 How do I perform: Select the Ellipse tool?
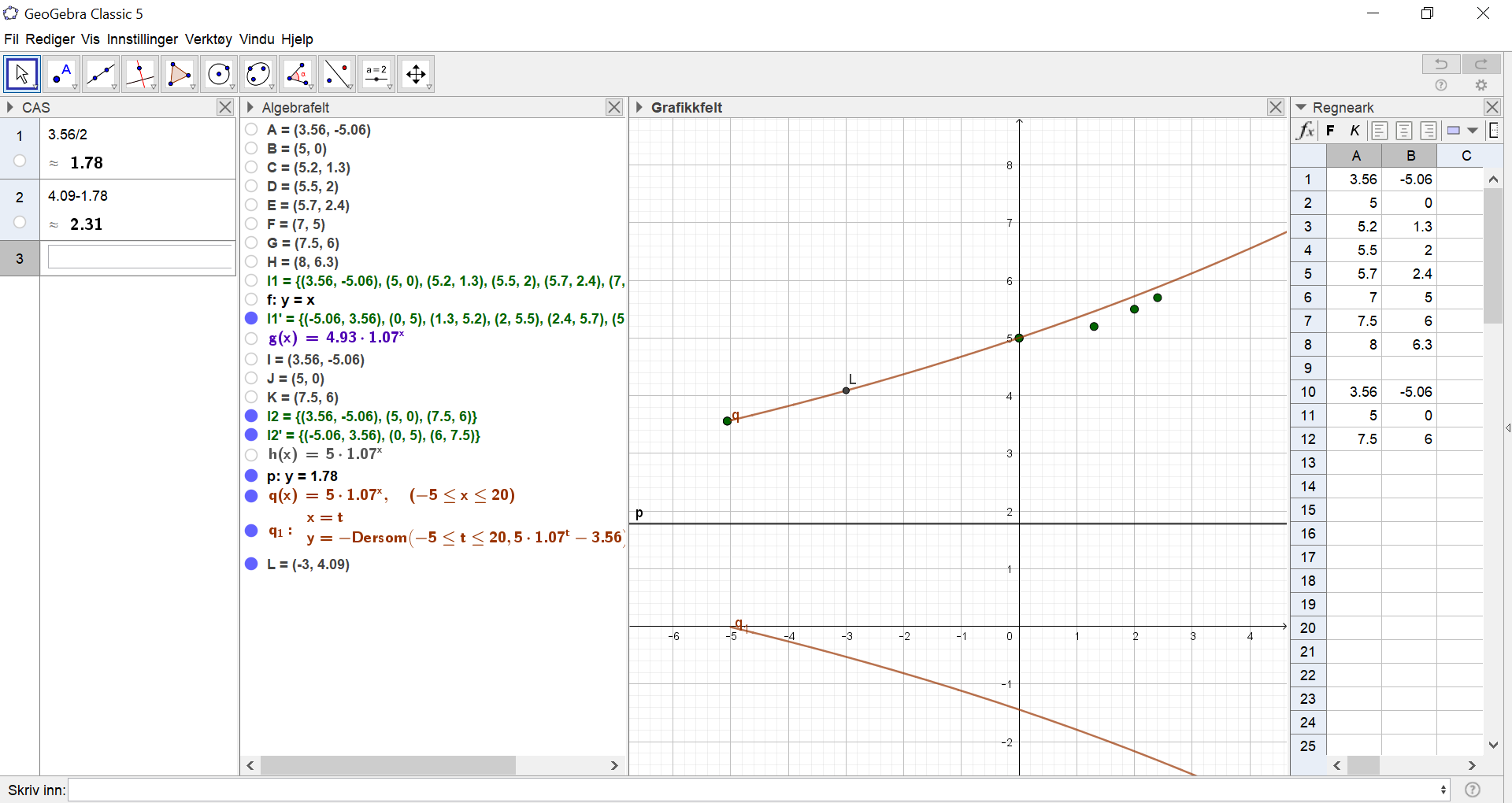(x=258, y=74)
